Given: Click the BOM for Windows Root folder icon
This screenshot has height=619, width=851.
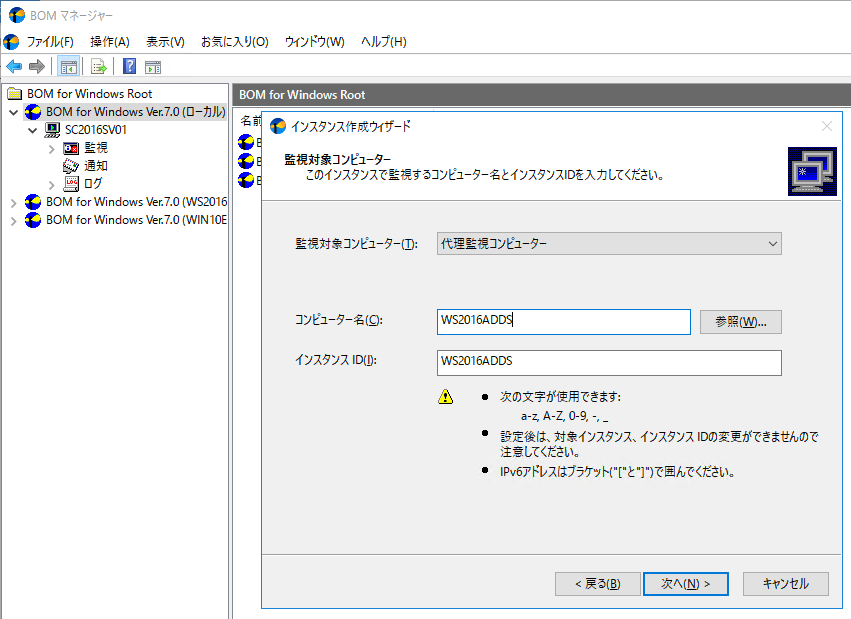Looking at the screenshot, I should (15, 94).
